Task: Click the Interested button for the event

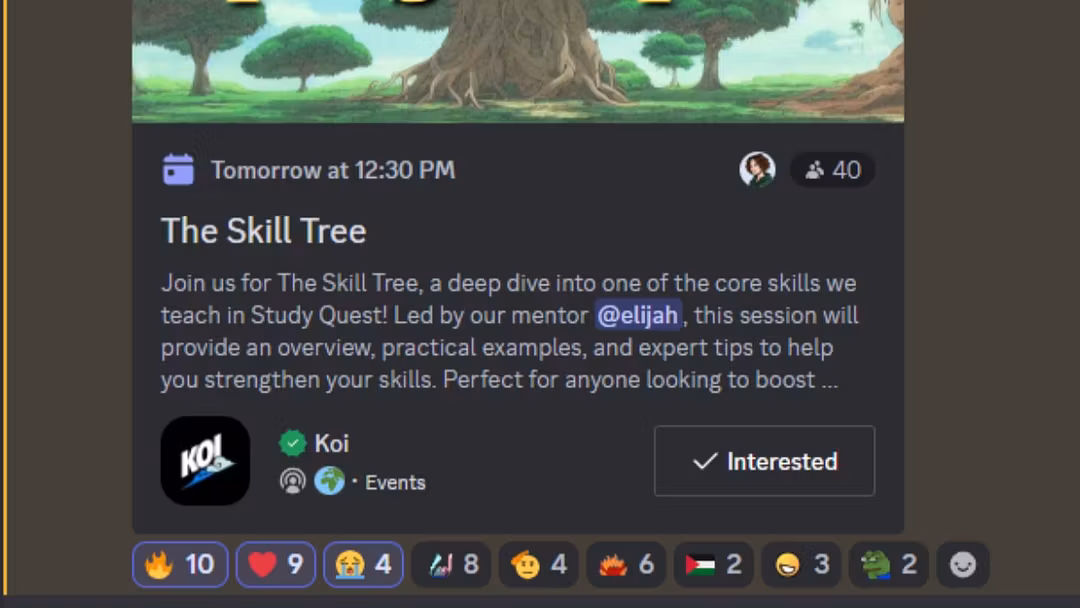Action: pyautogui.click(x=765, y=461)
